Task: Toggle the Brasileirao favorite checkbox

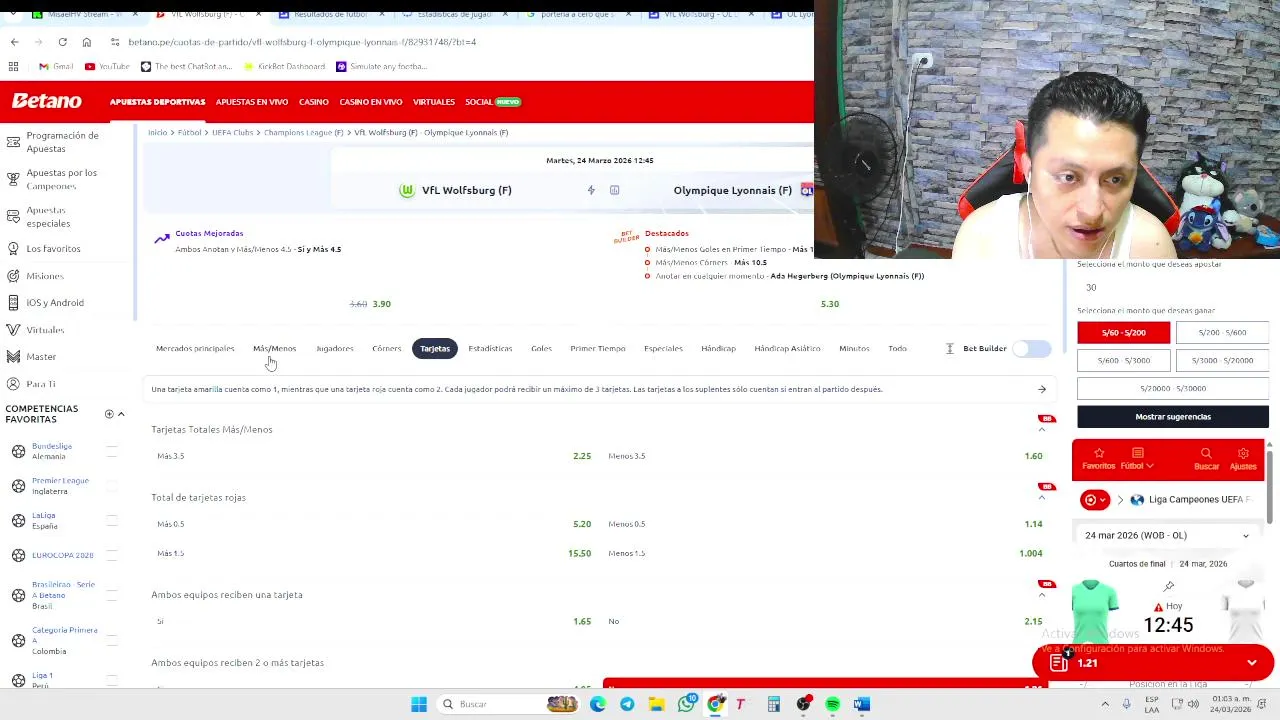Action: [111, 595]
